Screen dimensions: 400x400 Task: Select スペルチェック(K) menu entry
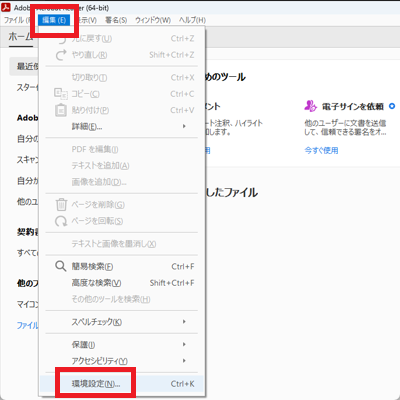[122, 322]
